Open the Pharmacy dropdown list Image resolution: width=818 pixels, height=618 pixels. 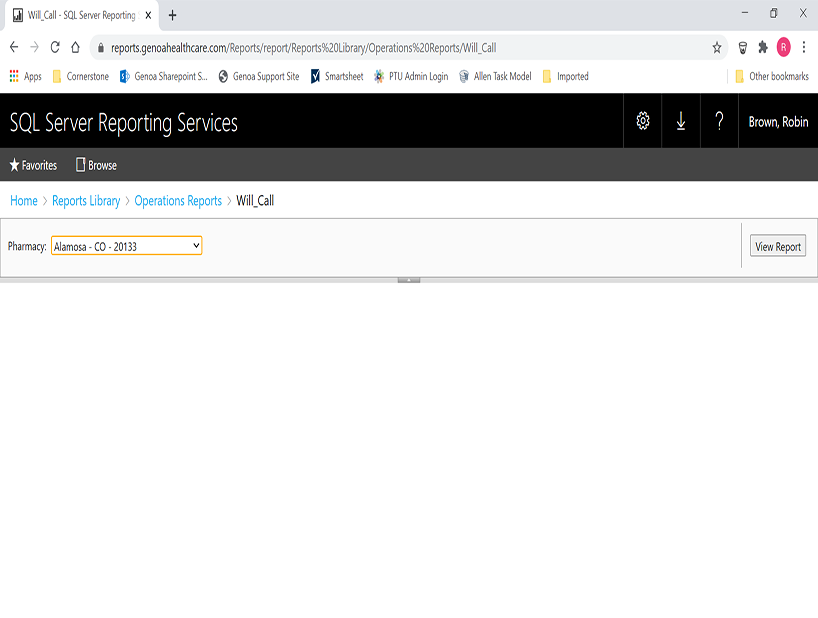click(127, 245)
